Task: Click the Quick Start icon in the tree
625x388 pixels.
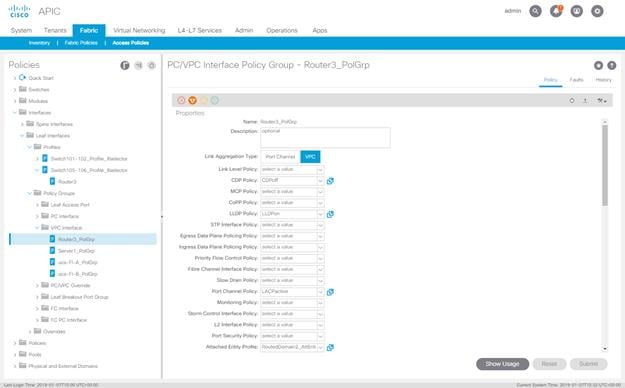Action: click(x=22, y=78)
